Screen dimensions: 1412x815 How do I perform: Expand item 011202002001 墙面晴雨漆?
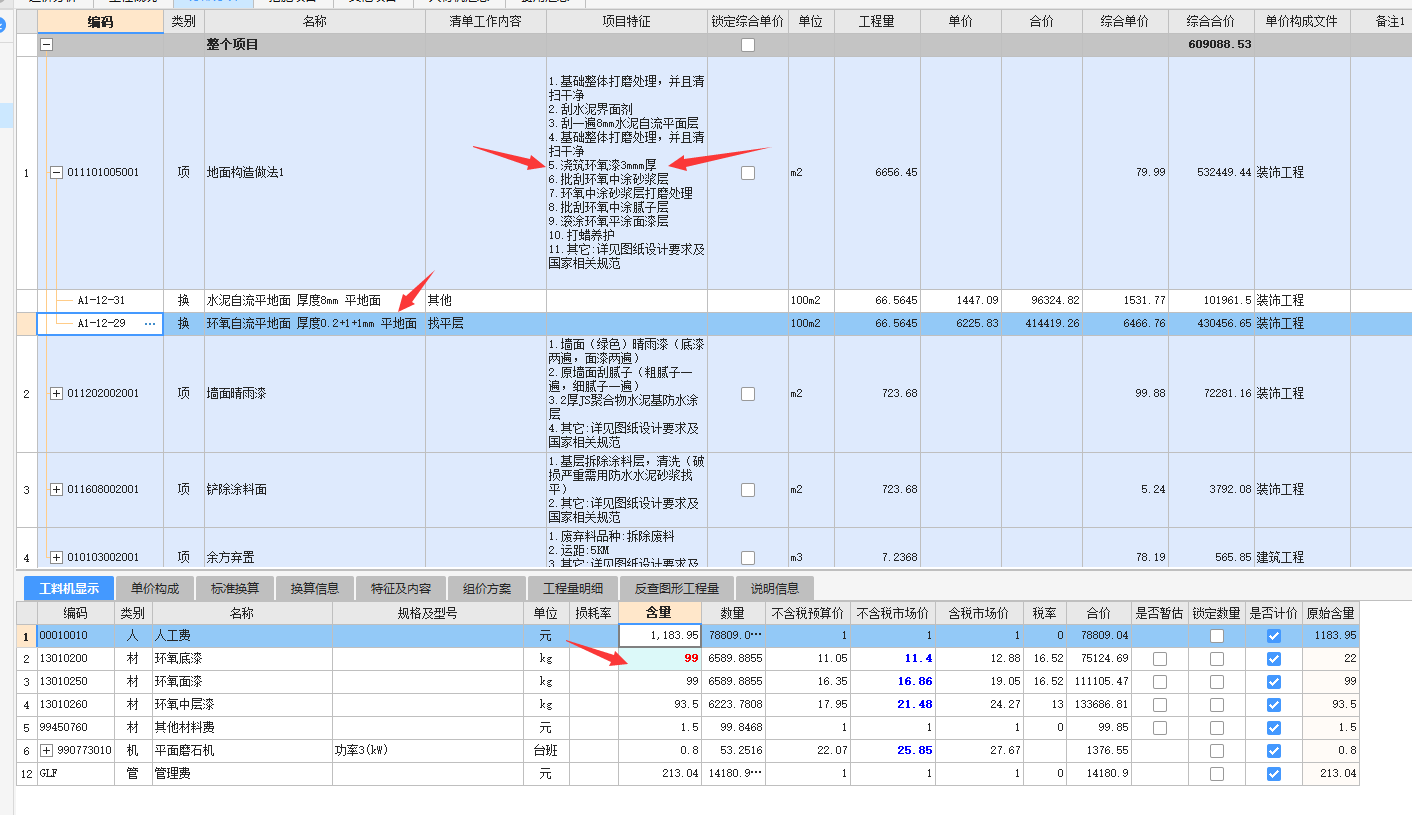pos(56,394)
